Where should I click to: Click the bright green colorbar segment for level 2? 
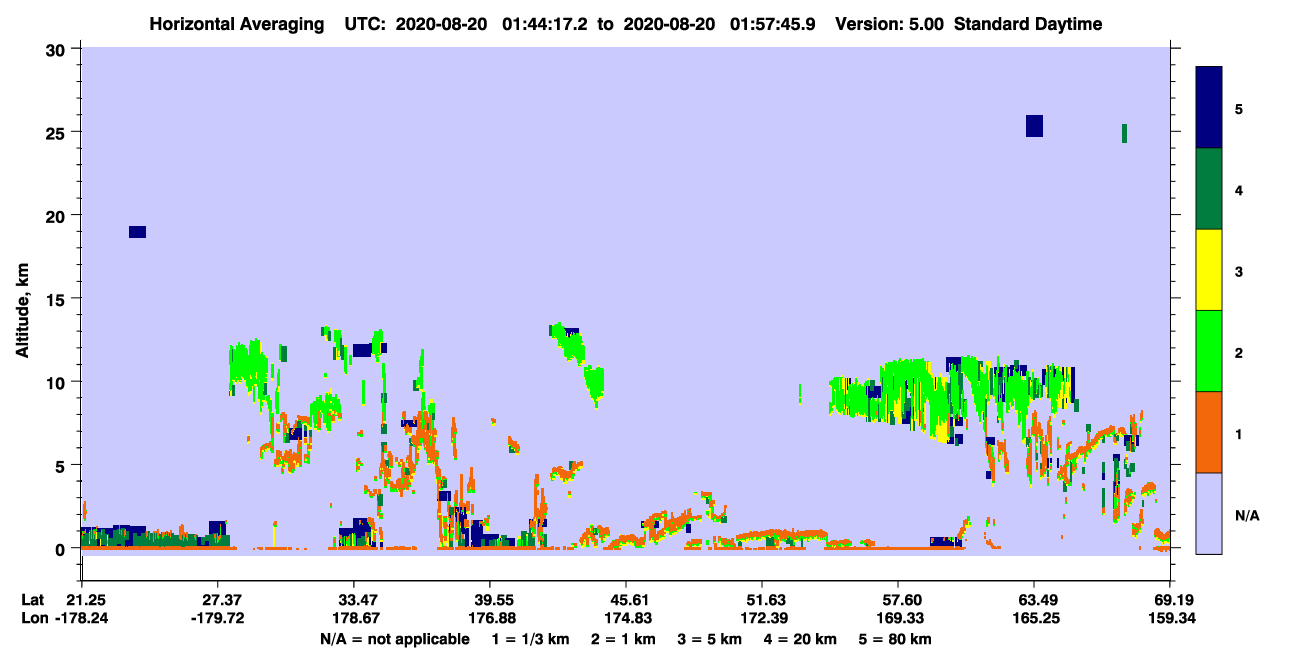[1209, 350]
